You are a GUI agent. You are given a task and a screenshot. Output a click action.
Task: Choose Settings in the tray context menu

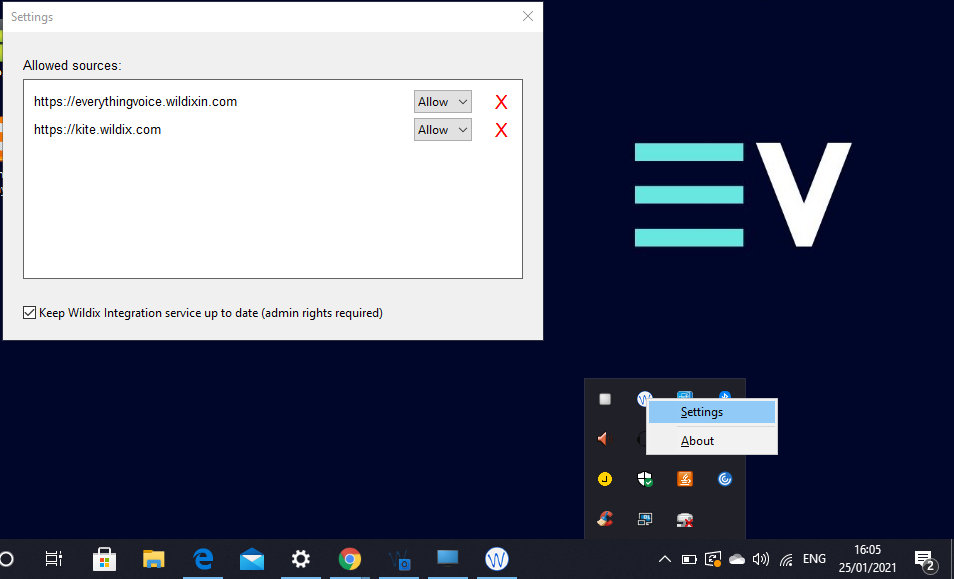712,412
